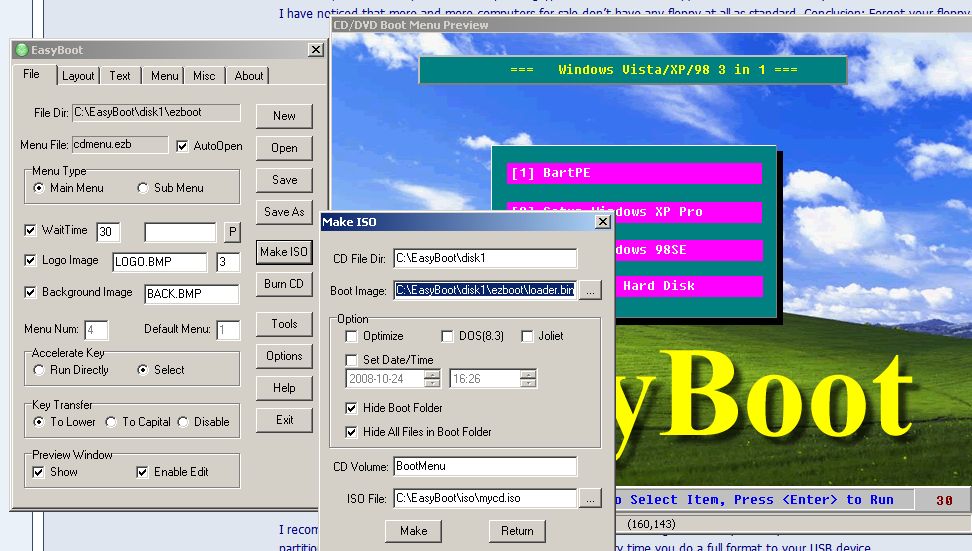This screenshot has width=972, height=551.
Task: Click the Open button
Action: (x=284, y=148)
